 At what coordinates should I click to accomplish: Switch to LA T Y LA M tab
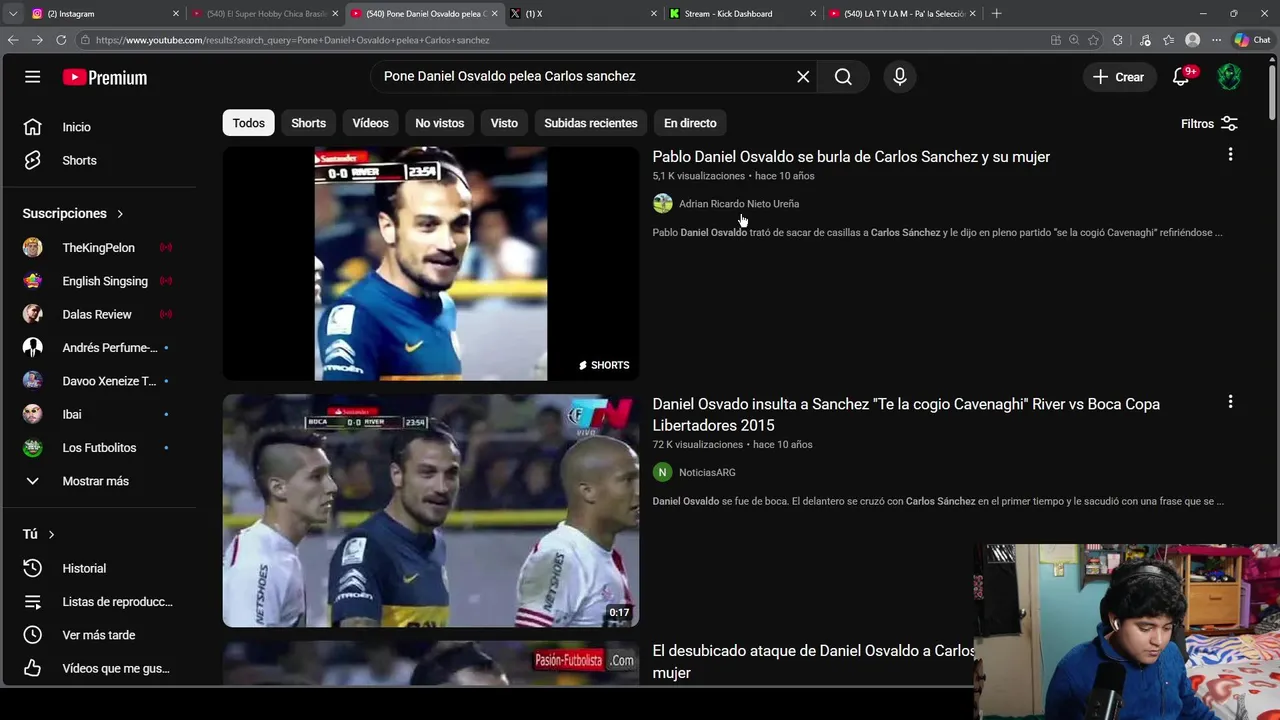pyautogui.click(x=900, y=14)
